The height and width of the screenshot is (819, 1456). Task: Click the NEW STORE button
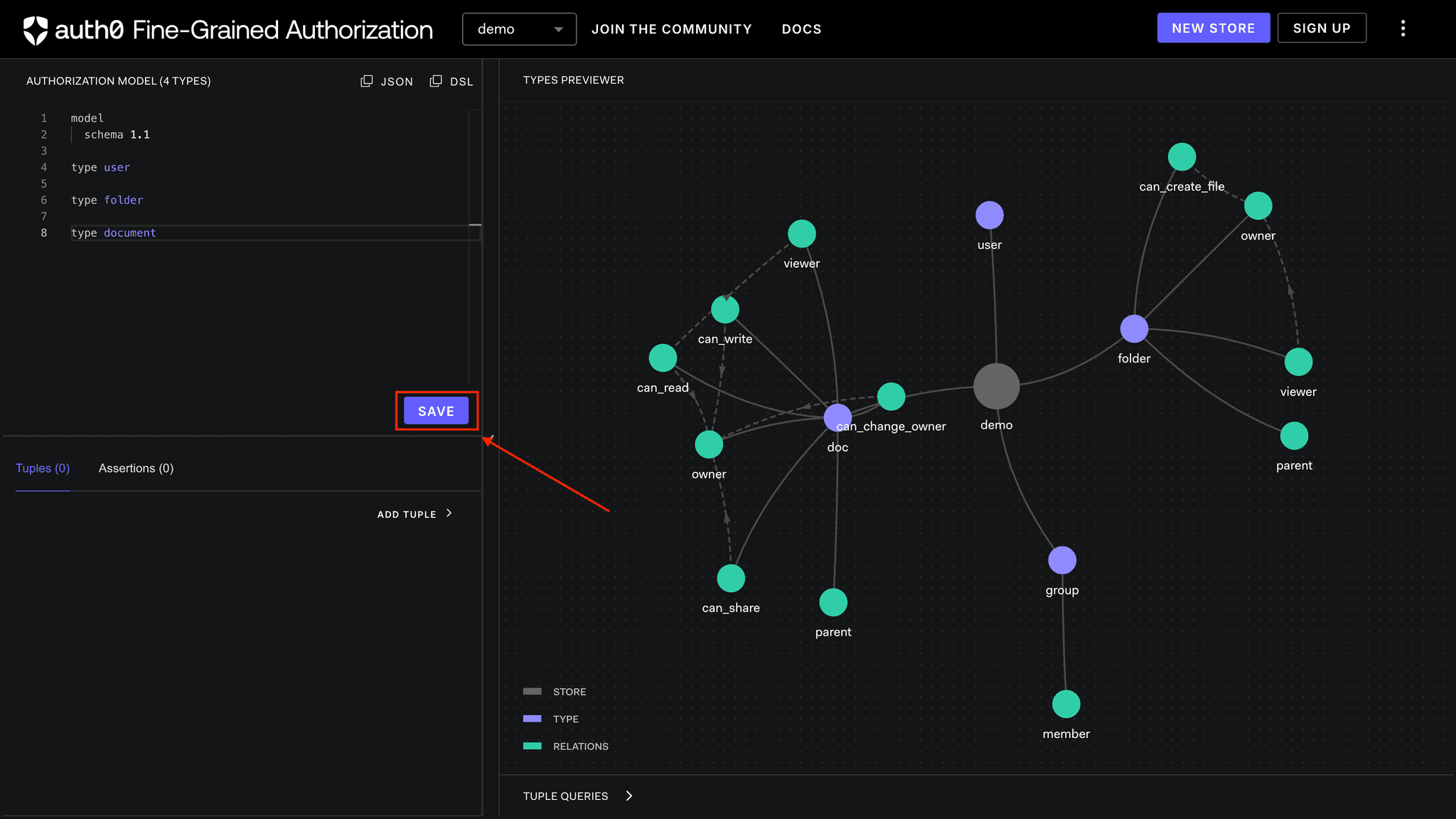pos(1213,28)
